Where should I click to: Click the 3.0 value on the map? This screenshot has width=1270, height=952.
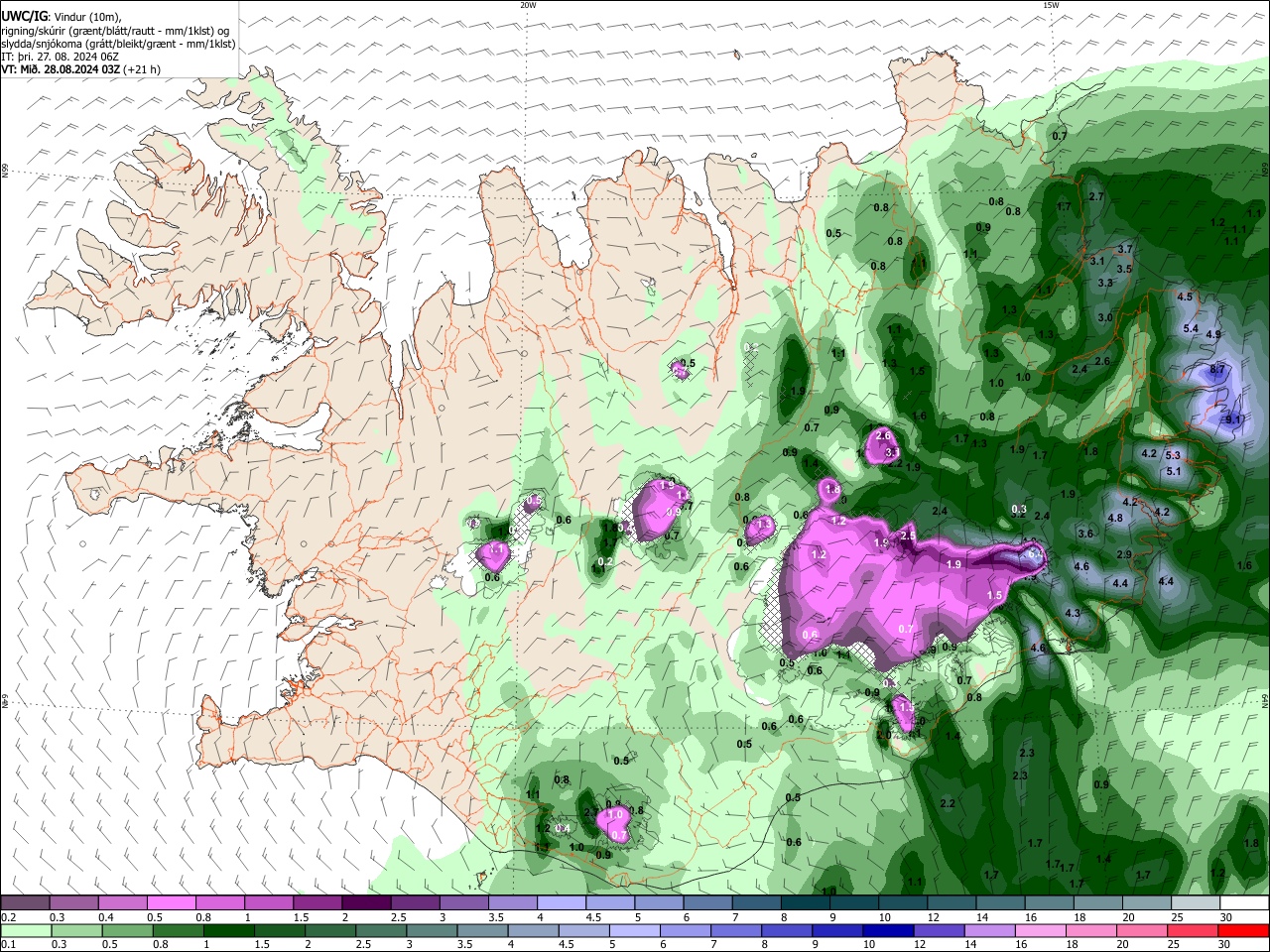[1105, 317]
